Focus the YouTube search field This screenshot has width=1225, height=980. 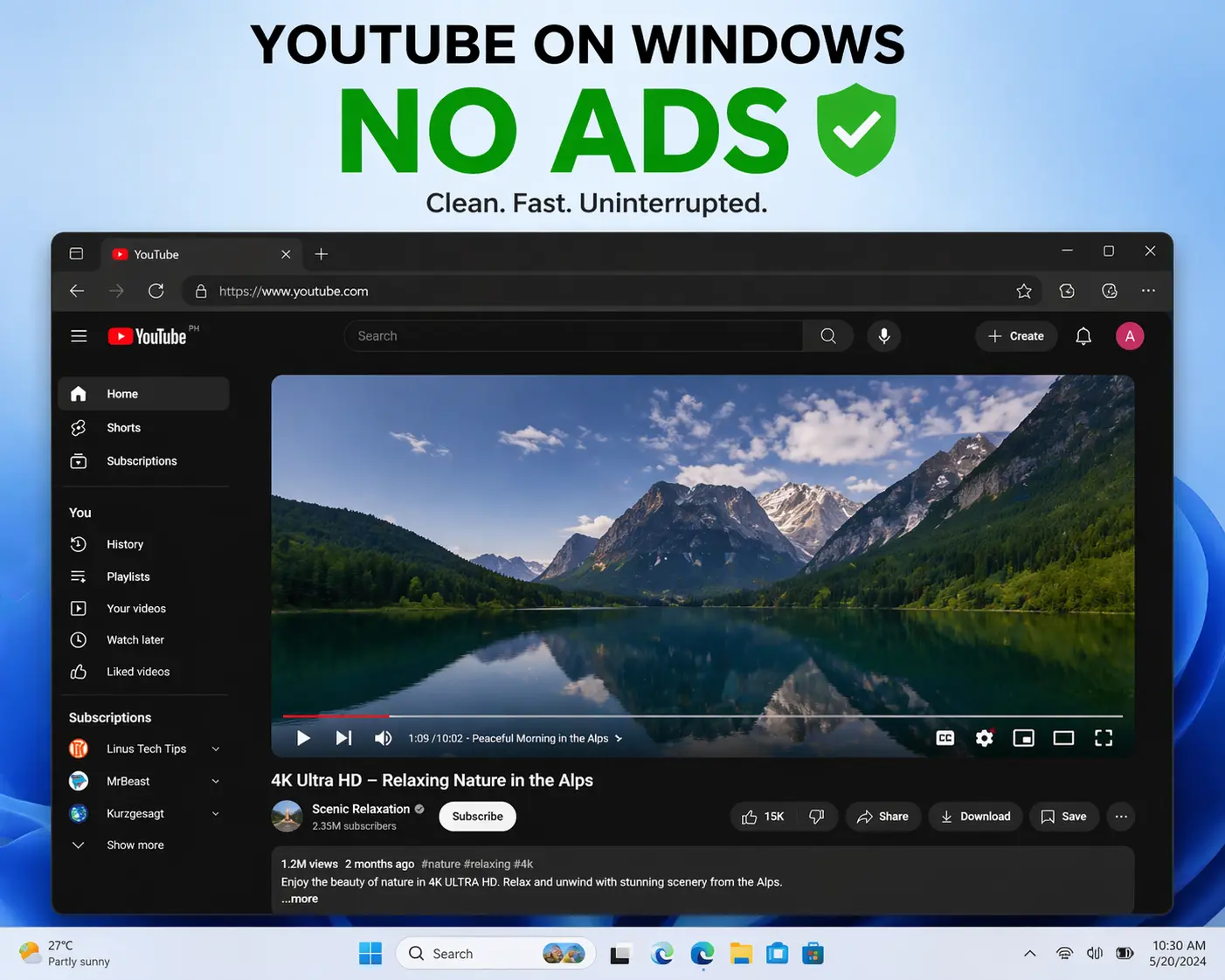tap(573, 336)
